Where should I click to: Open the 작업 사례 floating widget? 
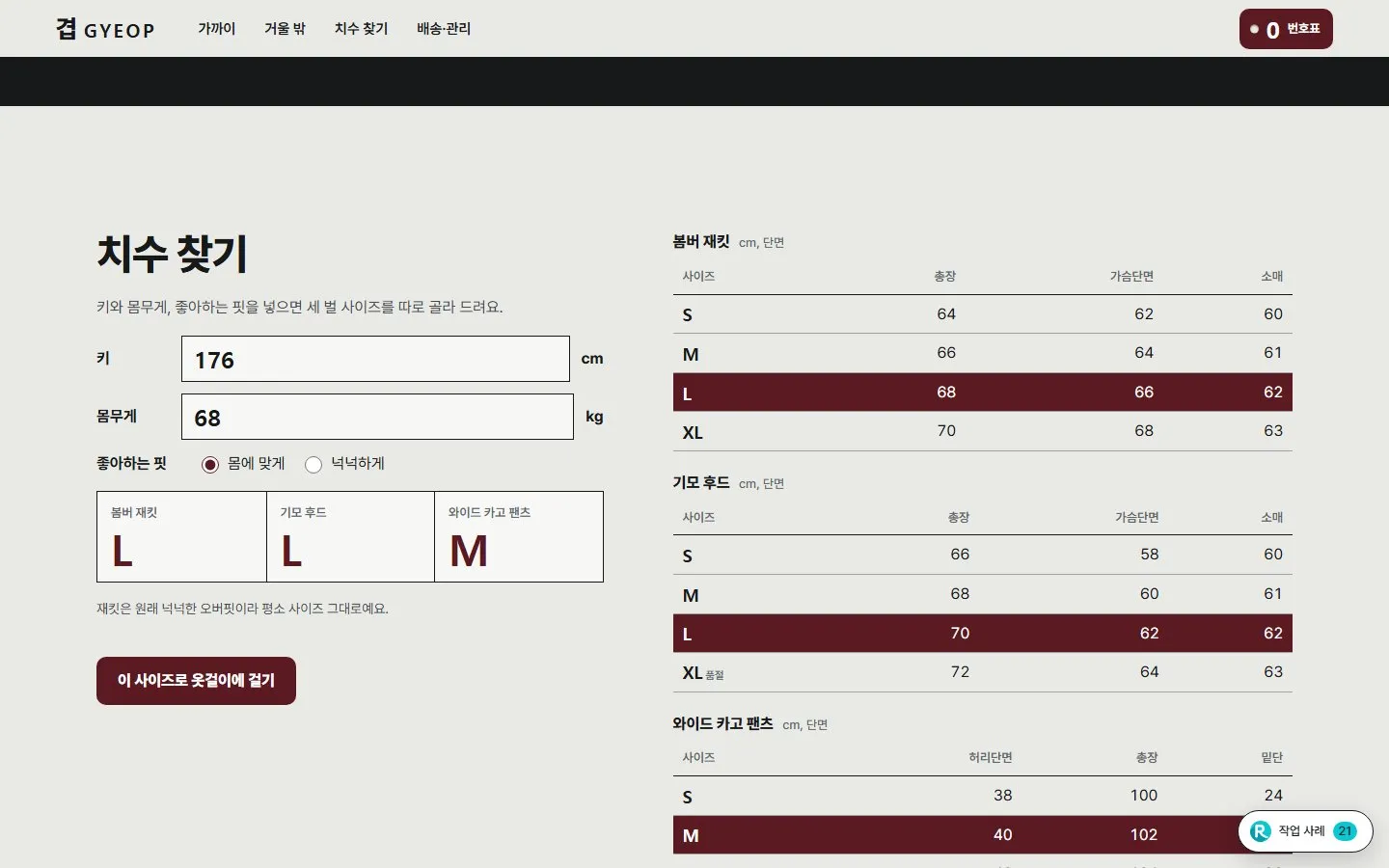pyautogui.click(x=1305, y=831)
